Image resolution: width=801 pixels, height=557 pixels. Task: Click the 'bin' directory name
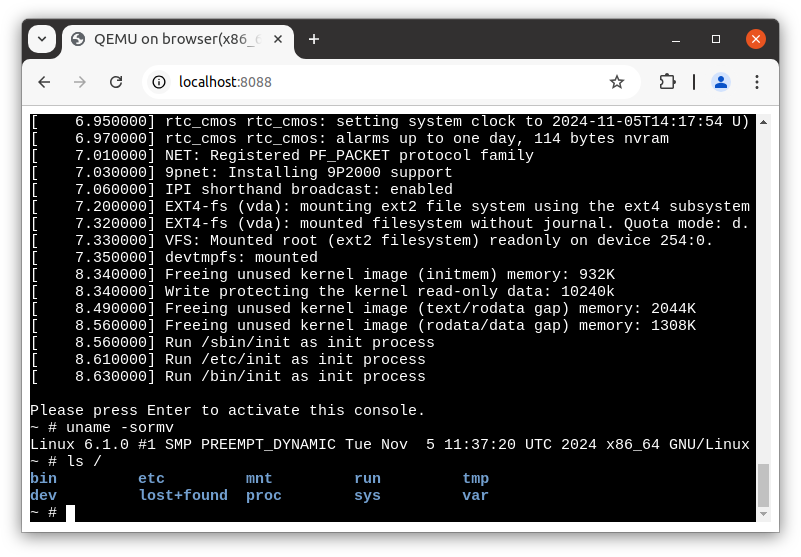click(43, 478)
